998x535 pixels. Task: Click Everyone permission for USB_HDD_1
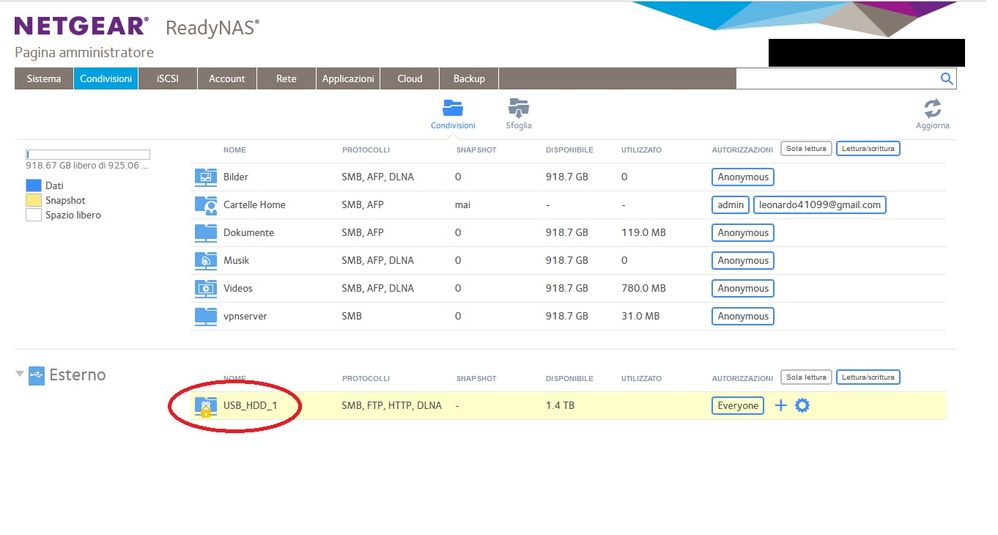coord(738,405)
